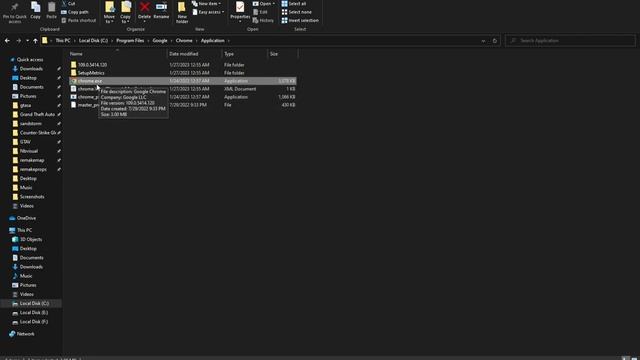Open the Easy access dropdown
The height and width of the screenshot is (360, 640).
[x=208, y=12]
